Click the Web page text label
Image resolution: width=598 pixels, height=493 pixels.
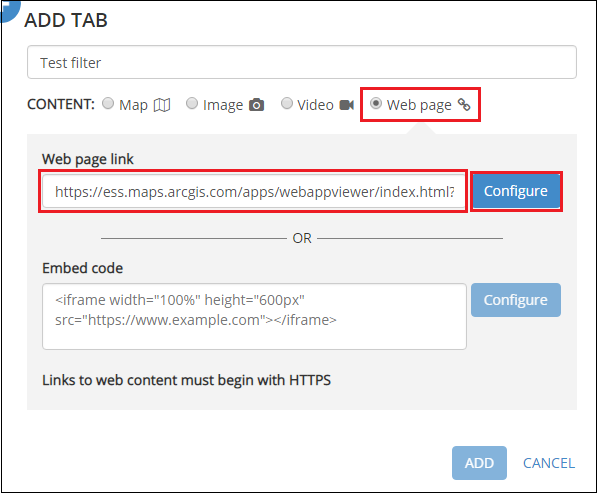coord(419,105)
